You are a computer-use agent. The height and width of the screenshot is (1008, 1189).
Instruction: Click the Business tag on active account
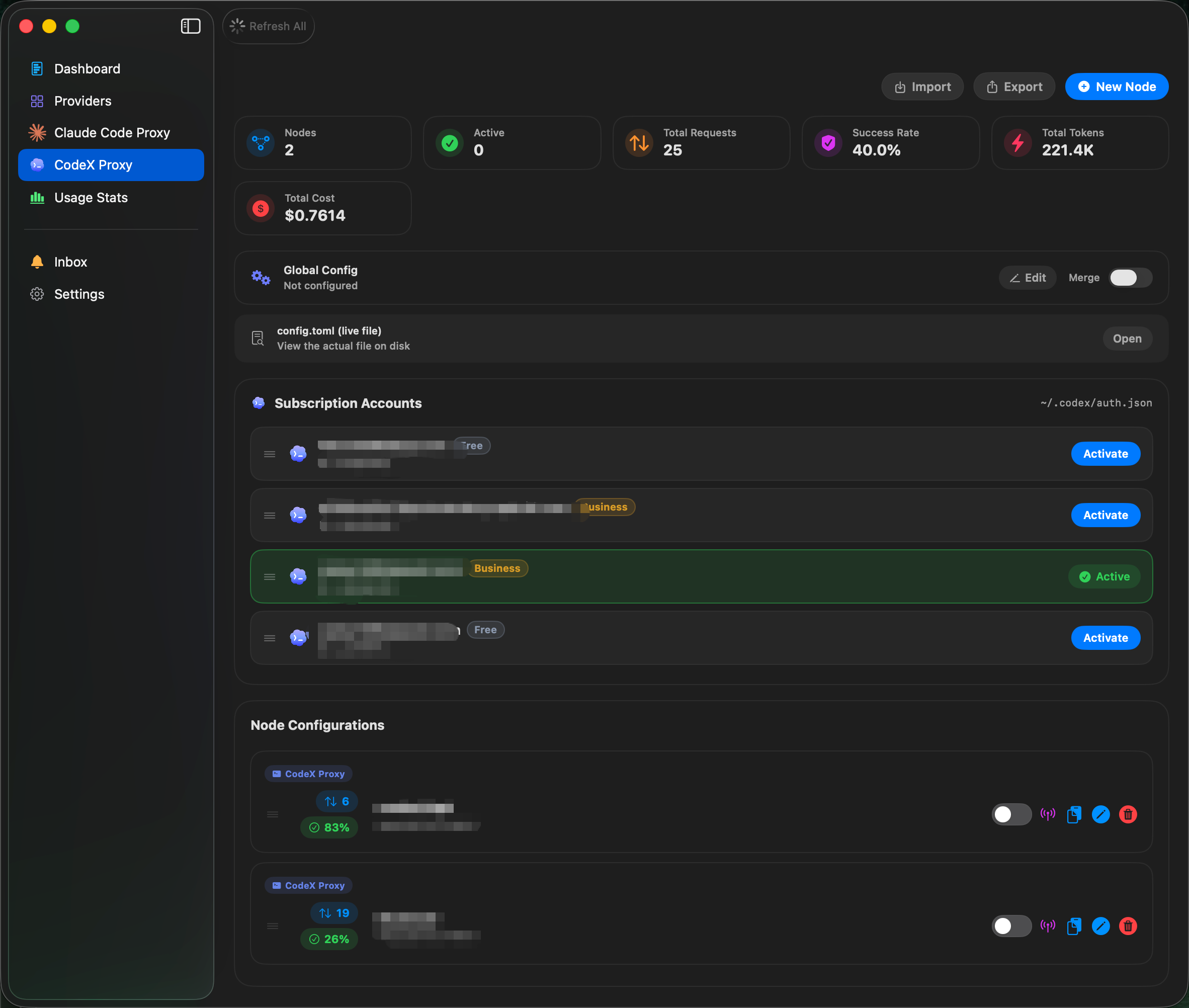pos(497,568)
